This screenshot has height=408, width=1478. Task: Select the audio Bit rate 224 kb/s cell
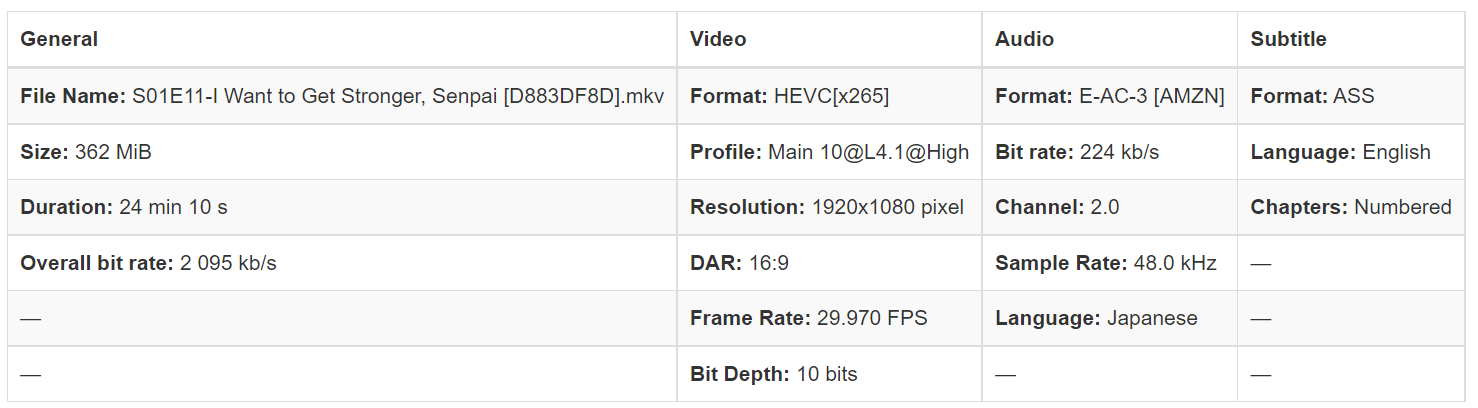pyautogui.click(x=1077, y=153)
